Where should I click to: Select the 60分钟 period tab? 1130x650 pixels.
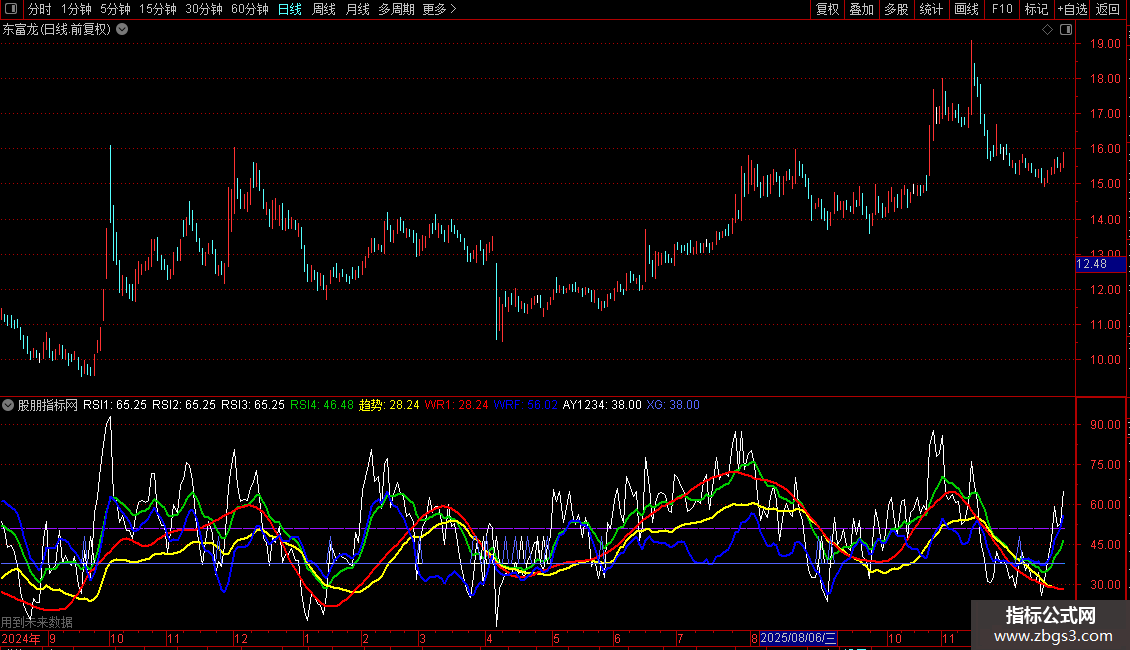(249, 9)
